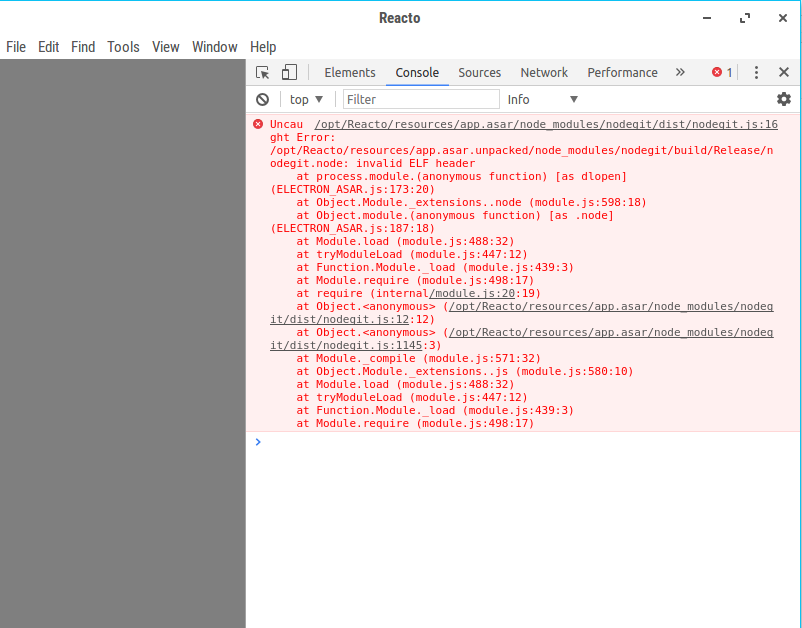Viewport: 802px width, 628px height.
Task: Close the Reacto window
Action: coord(783,18)
